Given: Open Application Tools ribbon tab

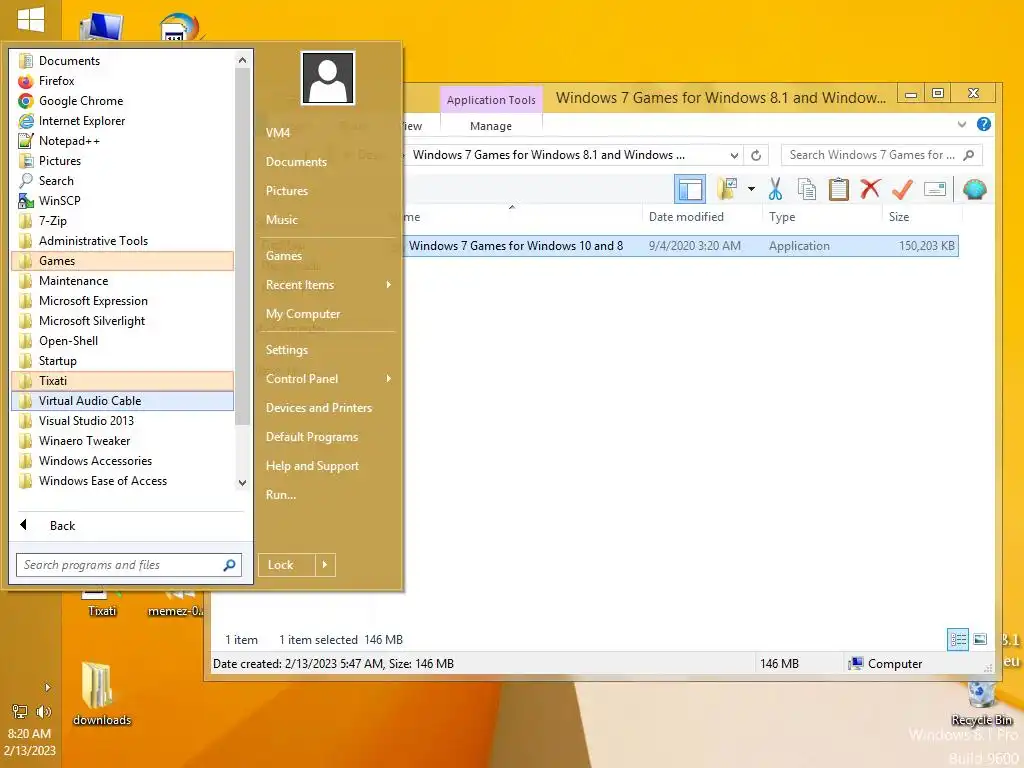Looking at the screenshot, I should [x=490, y=100].
